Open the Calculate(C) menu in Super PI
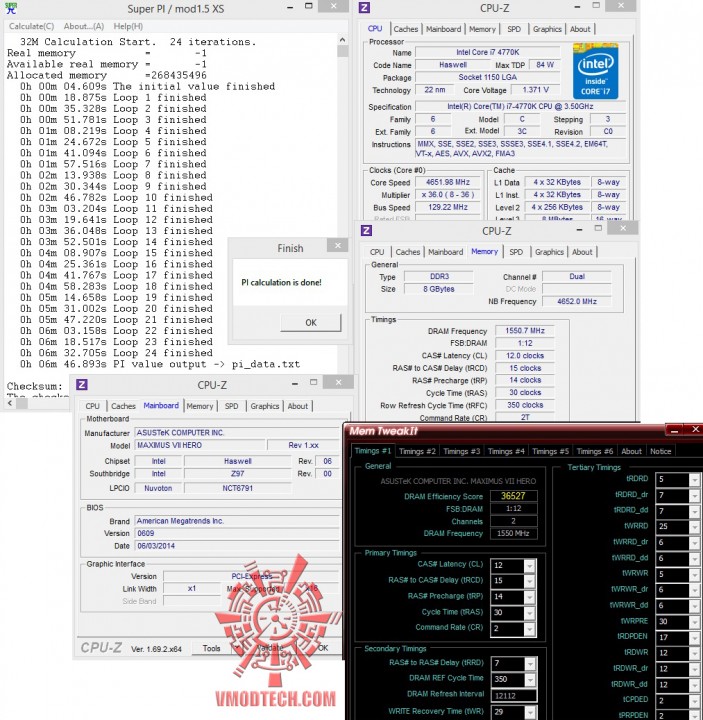The height and width of the screenshot is (720, 703). click(x=31, y=26)
